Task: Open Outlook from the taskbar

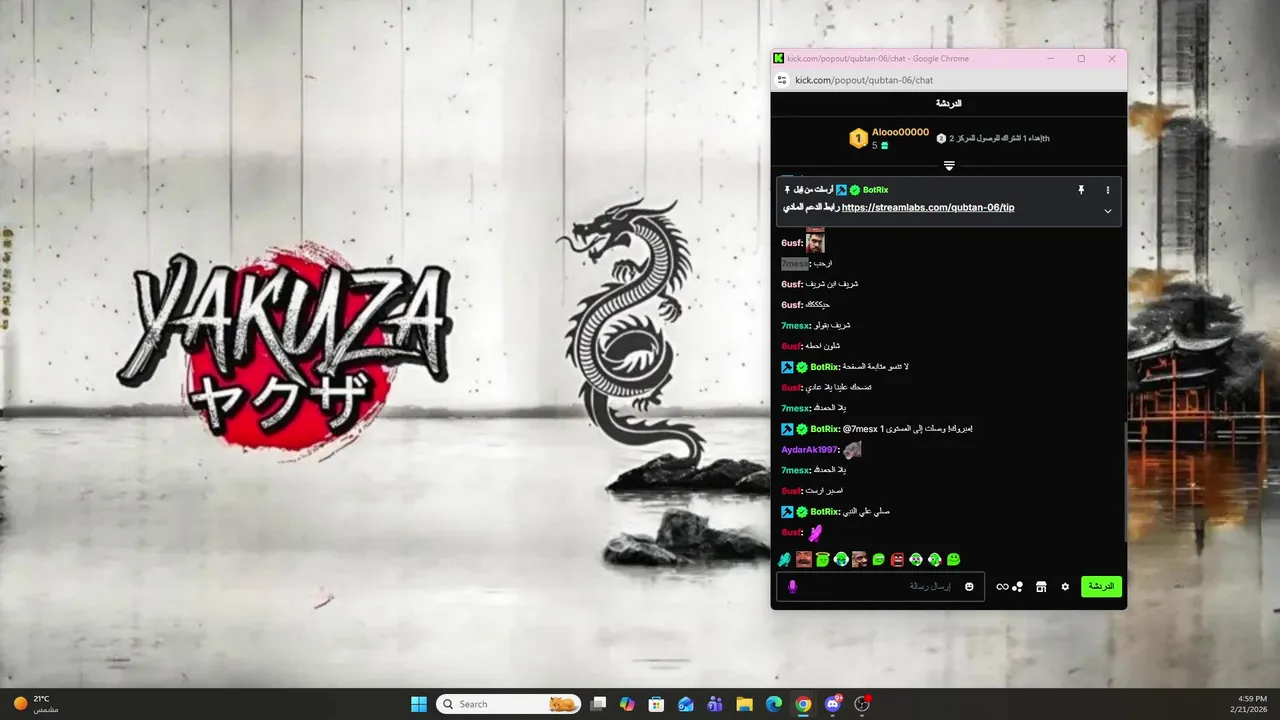Action: click(x=686, y=704)
